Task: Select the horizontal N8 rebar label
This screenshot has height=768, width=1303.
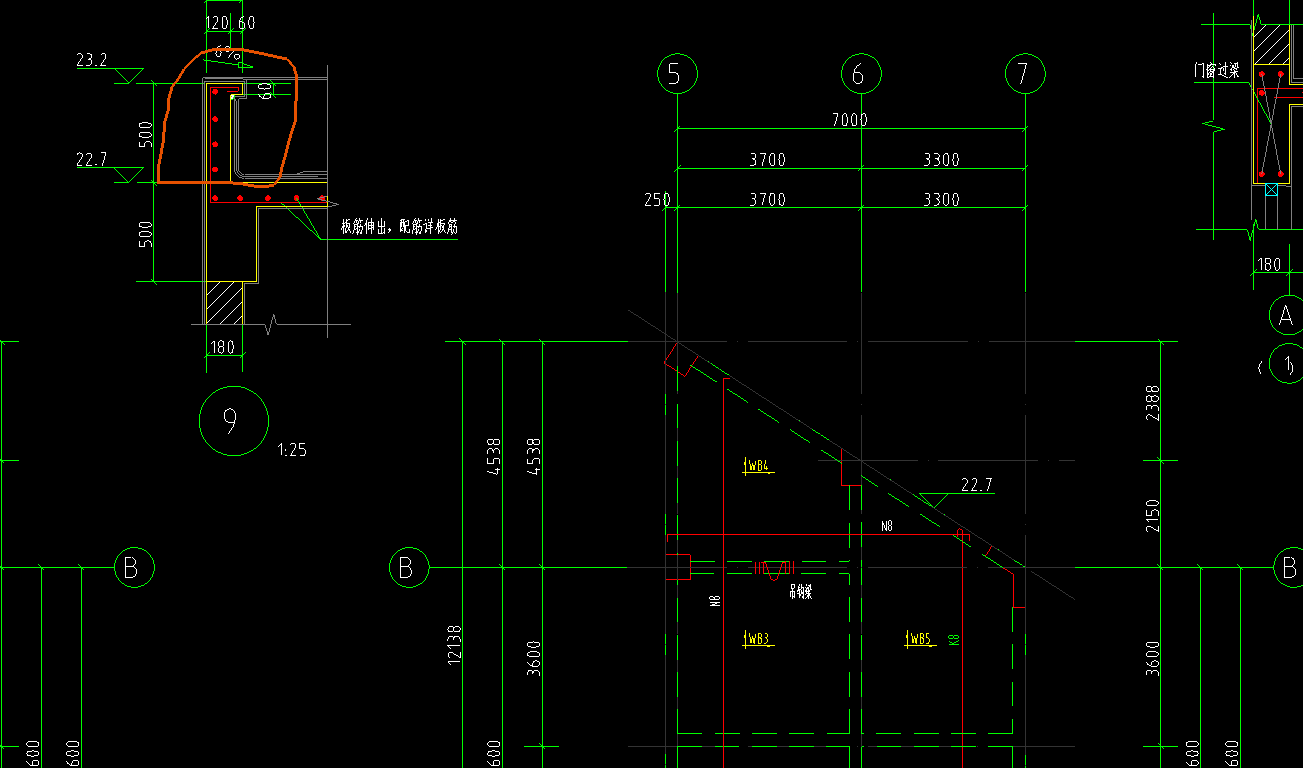Action: tap(887, 525)
